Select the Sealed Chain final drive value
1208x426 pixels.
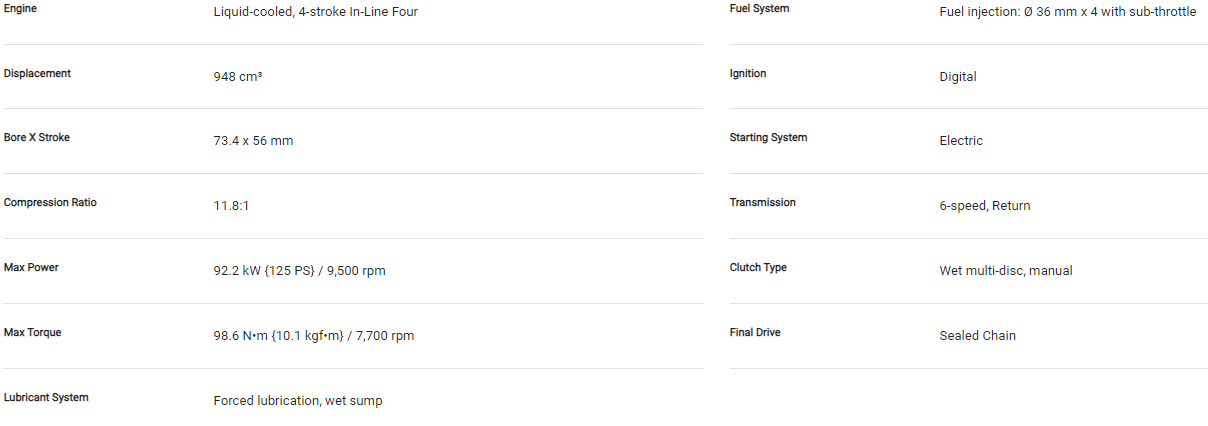click(x=977, y=336)
